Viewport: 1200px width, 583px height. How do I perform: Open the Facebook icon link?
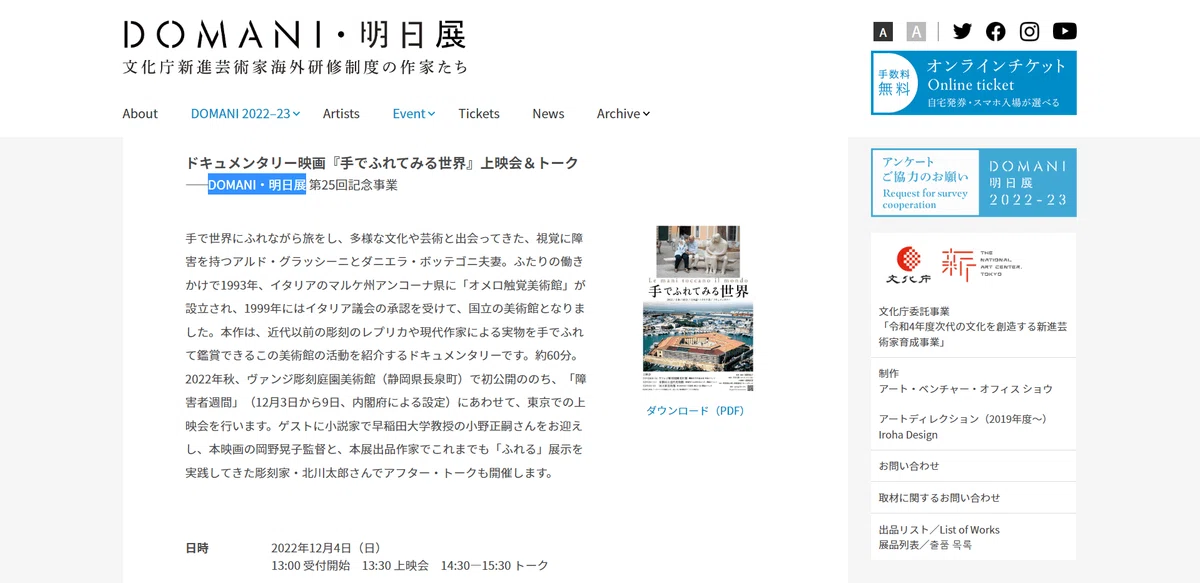(996, 31)
